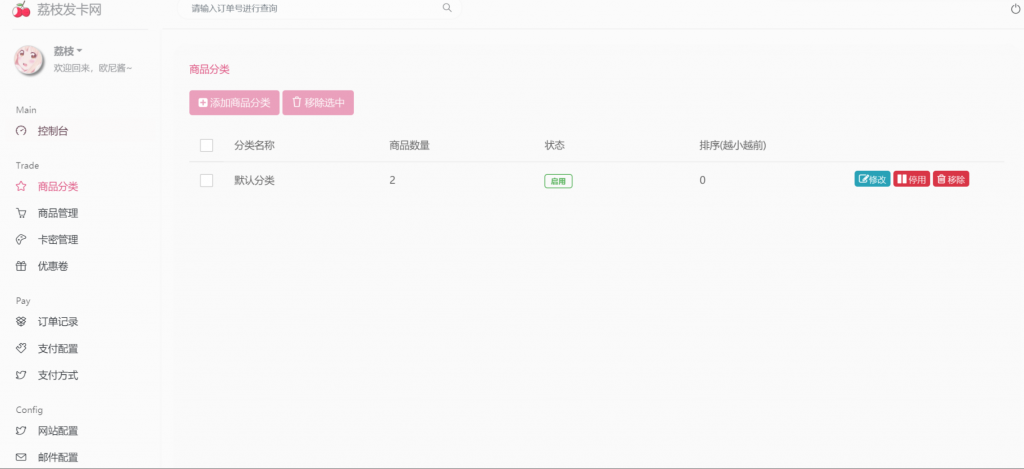Click the 商品分类 page heading

click(x=210, y=69)
